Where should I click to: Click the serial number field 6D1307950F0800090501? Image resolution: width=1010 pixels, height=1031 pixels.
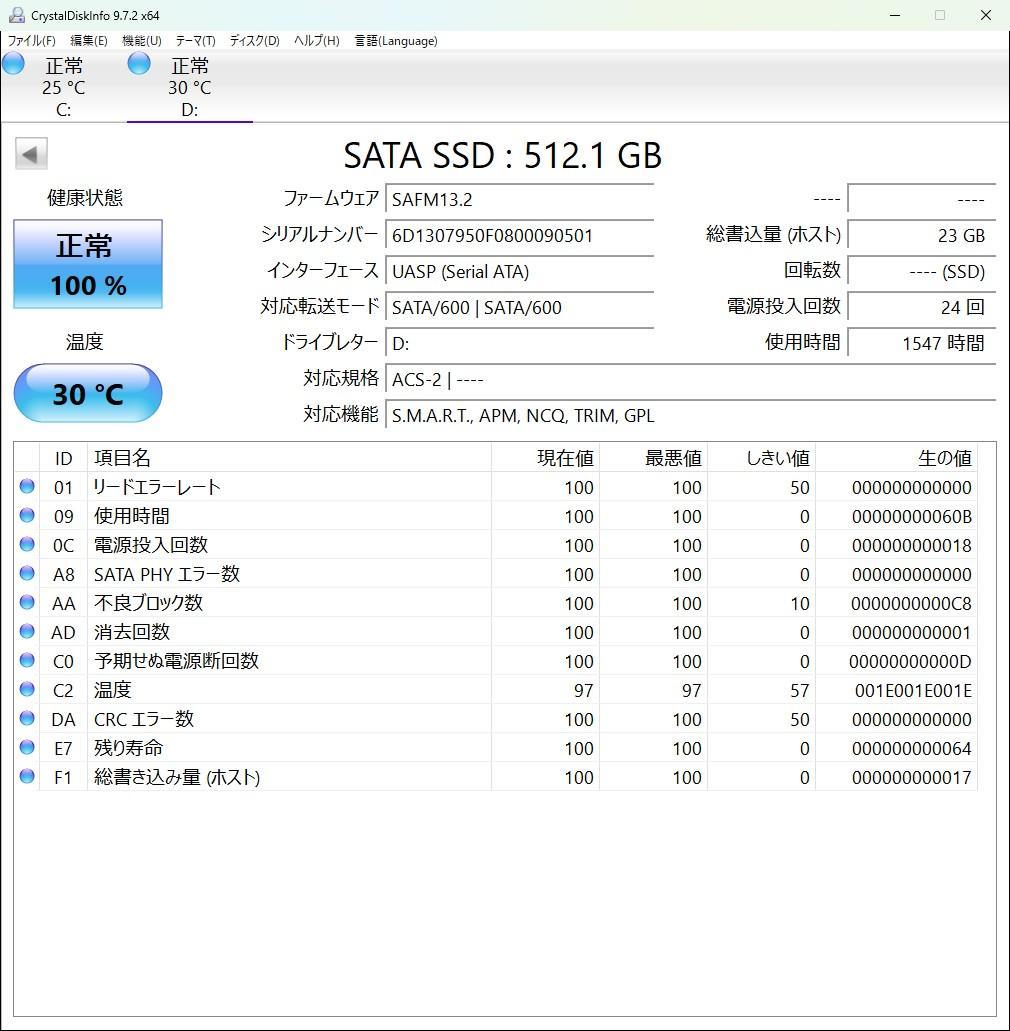[519, 235]
